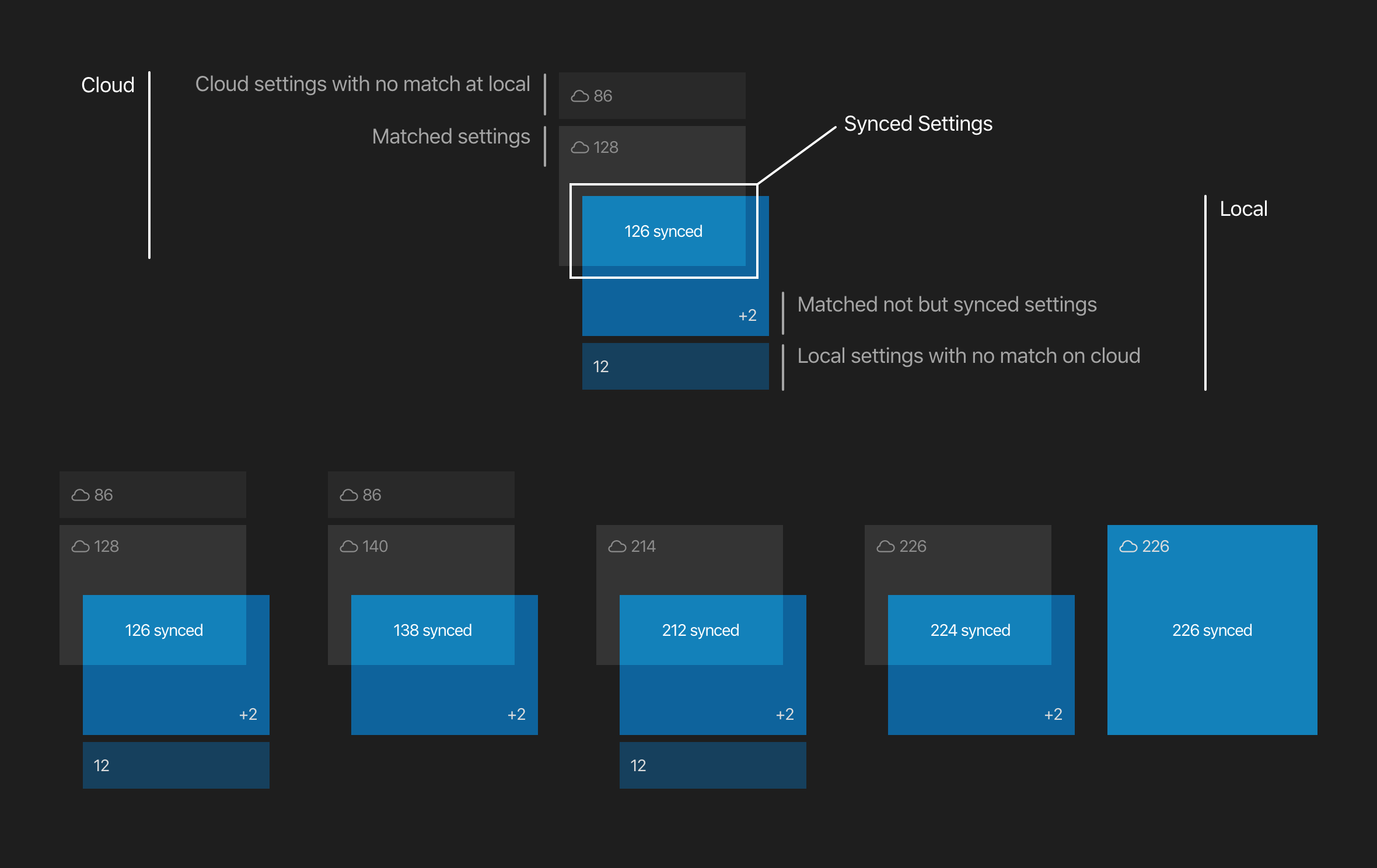Click the Synced Settings label
Screen dimensions: 1377x868
click(918, 124)
